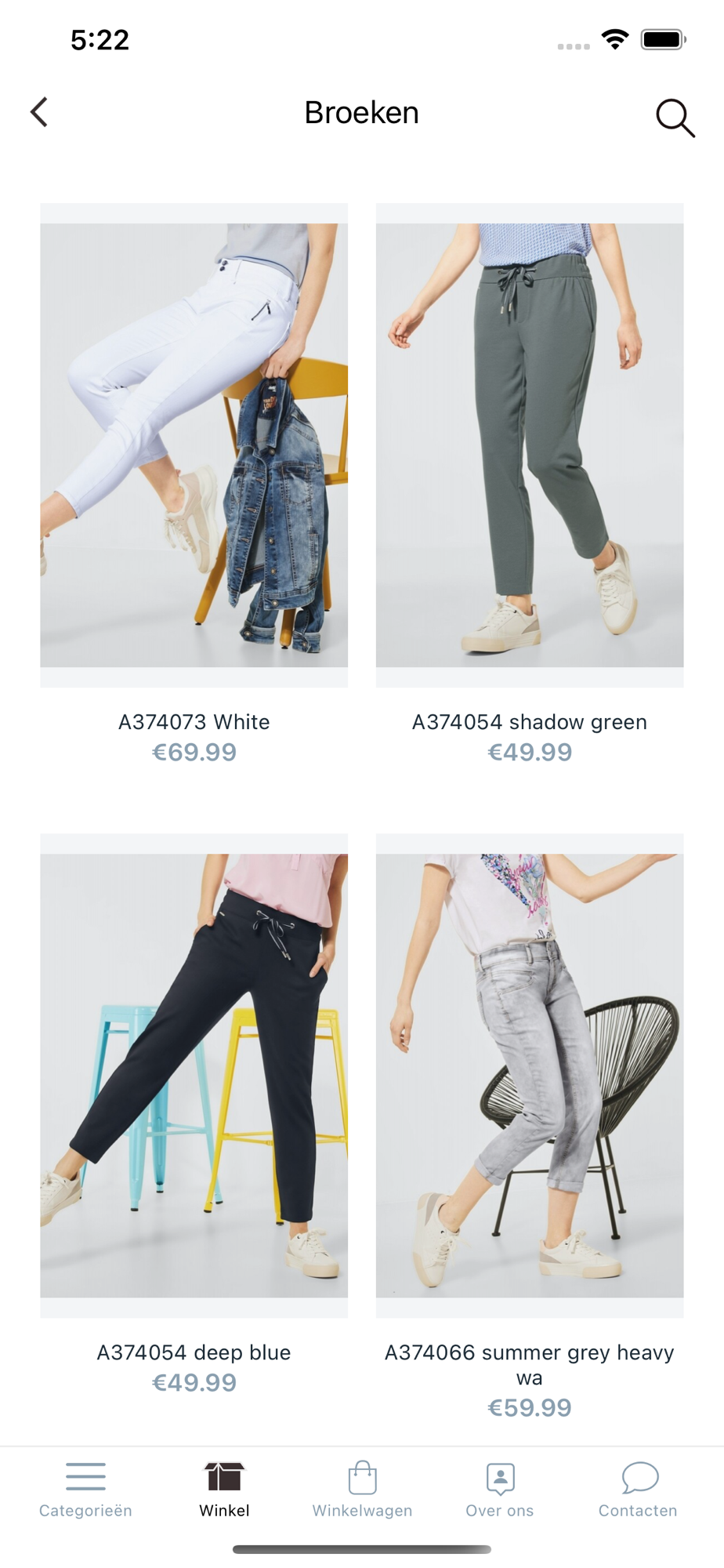724x1568 pixels.
Task: Open the A374054 shadow green title
Action: point(530,722)
